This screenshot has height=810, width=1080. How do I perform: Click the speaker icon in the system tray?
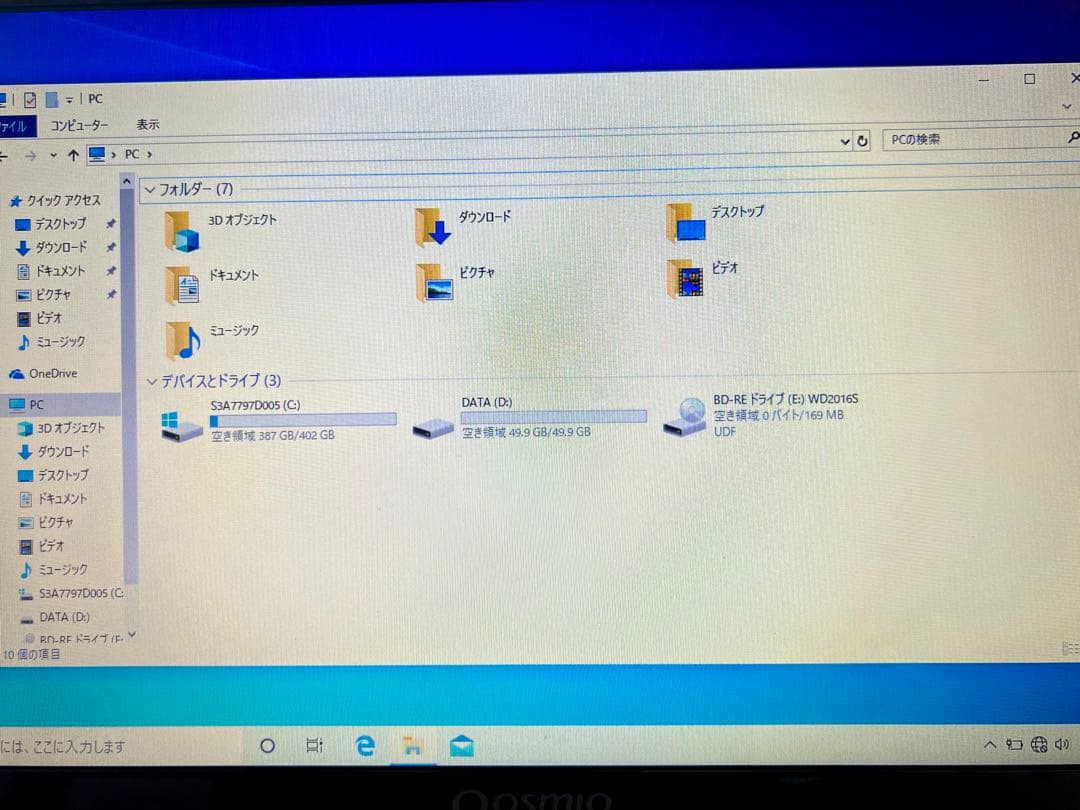click(x=1063, y=744)
